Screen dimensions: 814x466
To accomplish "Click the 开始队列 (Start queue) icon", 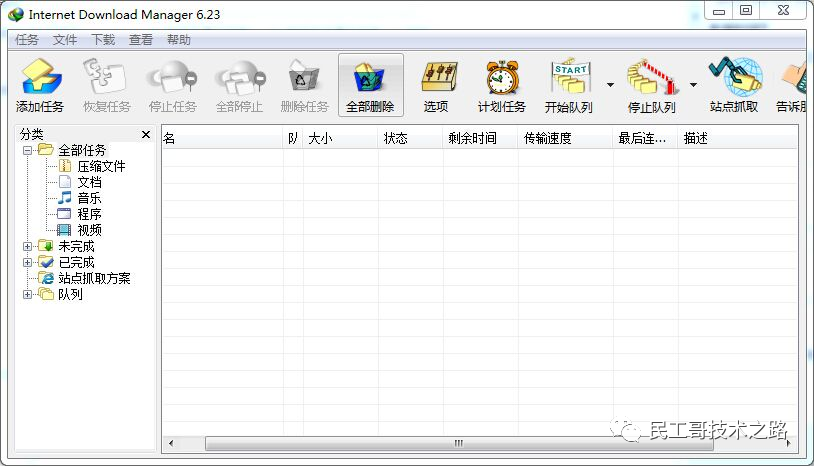I will pos(569,85).
